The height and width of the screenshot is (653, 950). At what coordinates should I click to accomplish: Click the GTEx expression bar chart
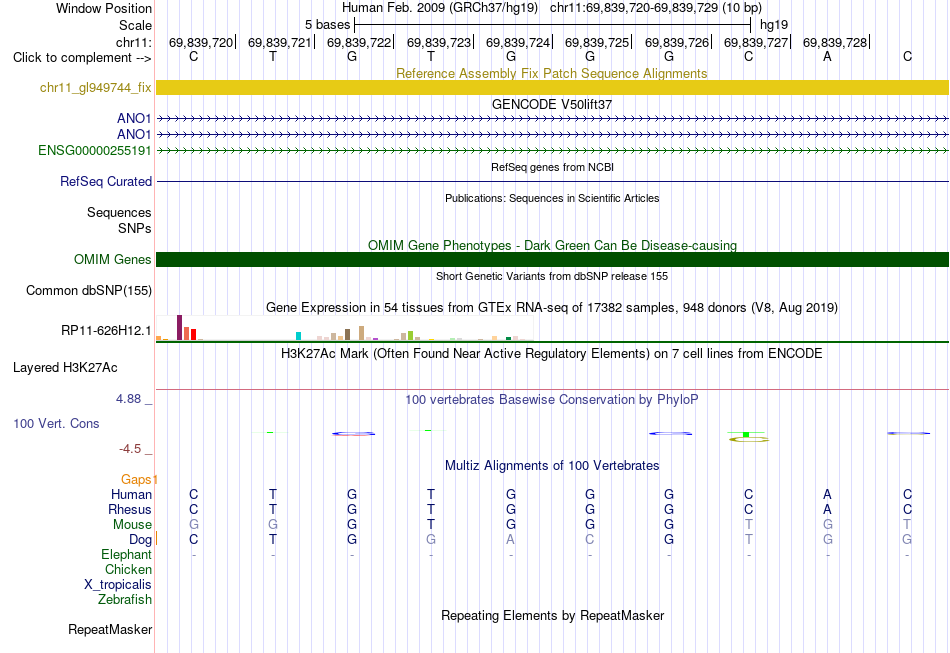pyautogui.click(x=345, y=328)
